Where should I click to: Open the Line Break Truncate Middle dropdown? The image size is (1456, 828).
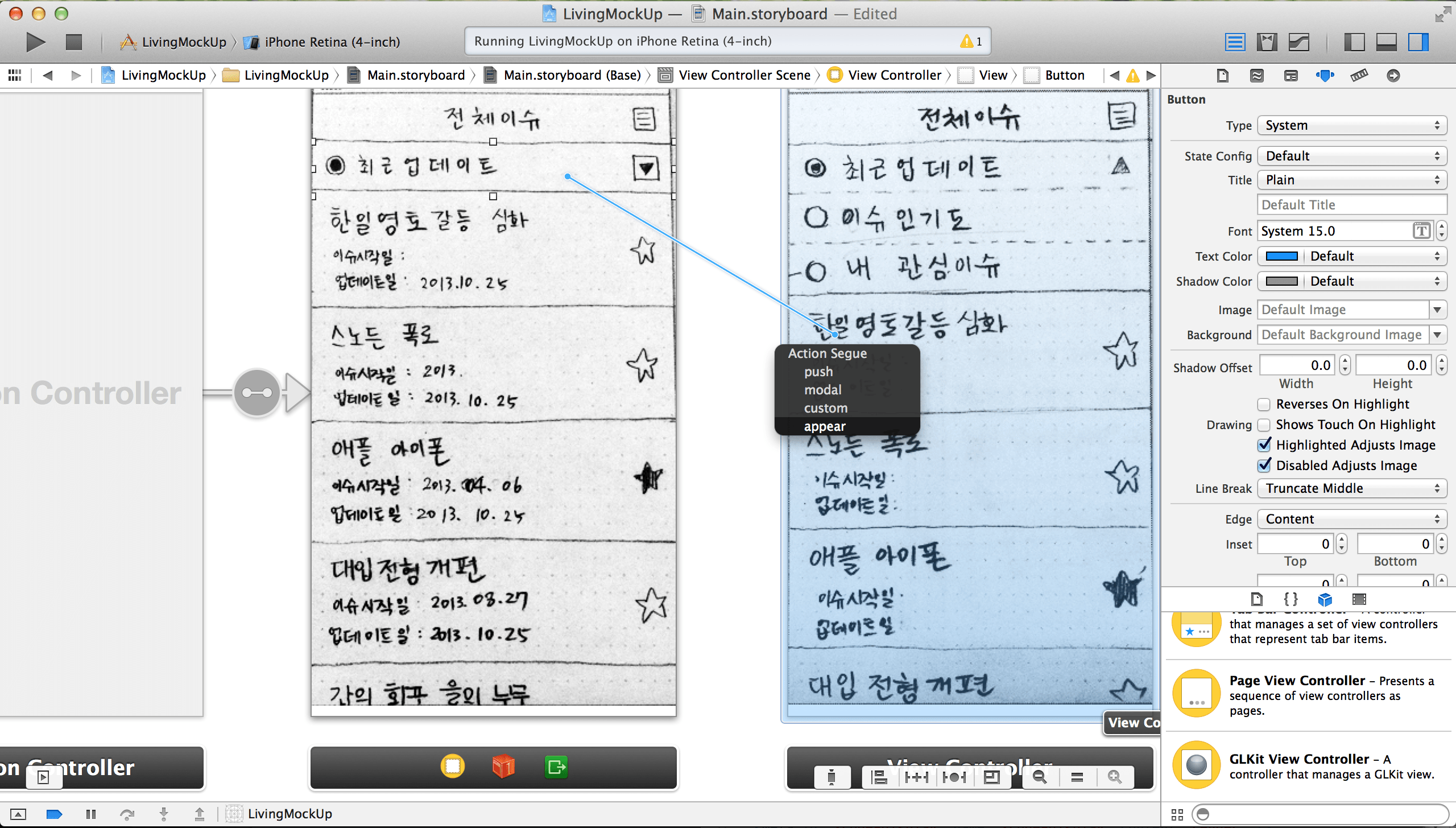tap(1351, 488)
